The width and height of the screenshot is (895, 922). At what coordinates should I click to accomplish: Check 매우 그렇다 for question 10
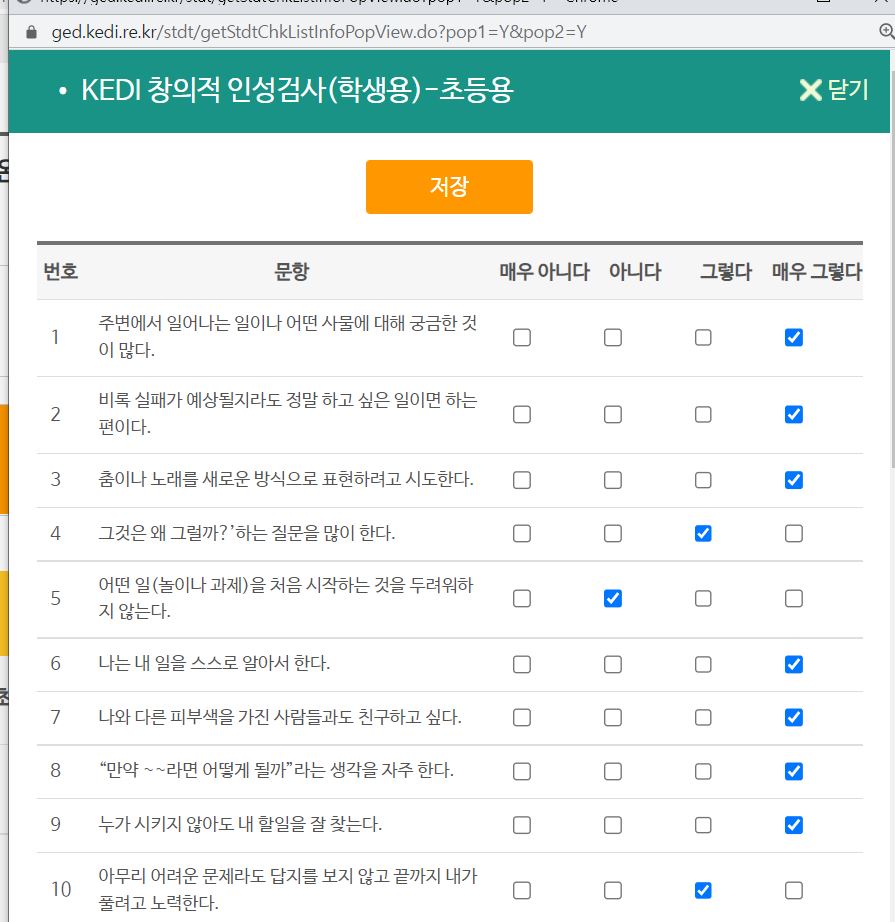[794, 890]
